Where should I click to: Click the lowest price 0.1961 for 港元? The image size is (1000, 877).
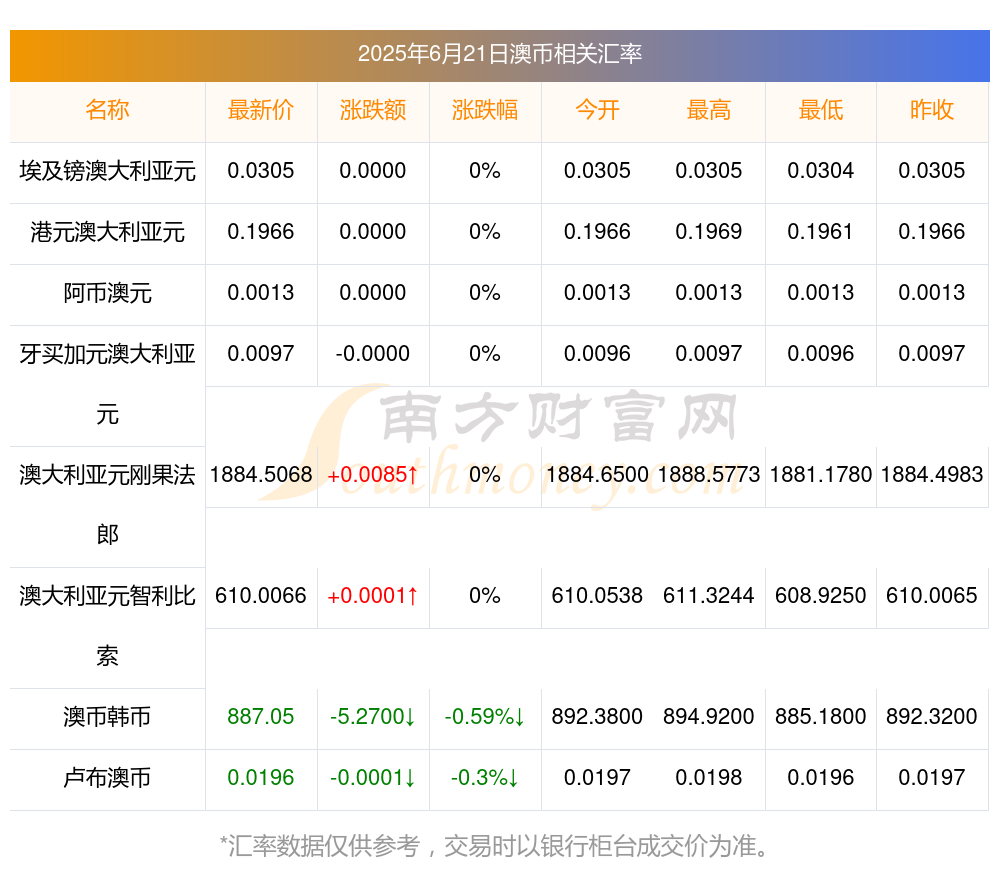tap(821, 232)
